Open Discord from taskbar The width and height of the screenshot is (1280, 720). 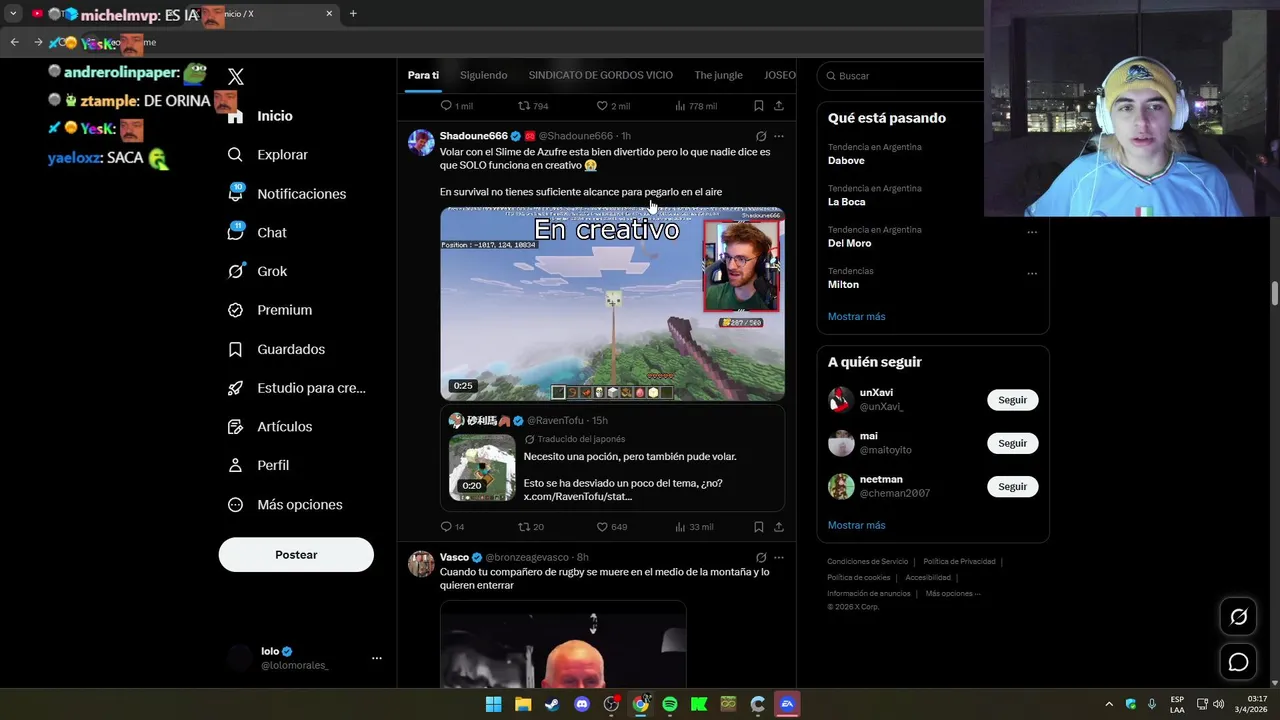tap(582, 704)
